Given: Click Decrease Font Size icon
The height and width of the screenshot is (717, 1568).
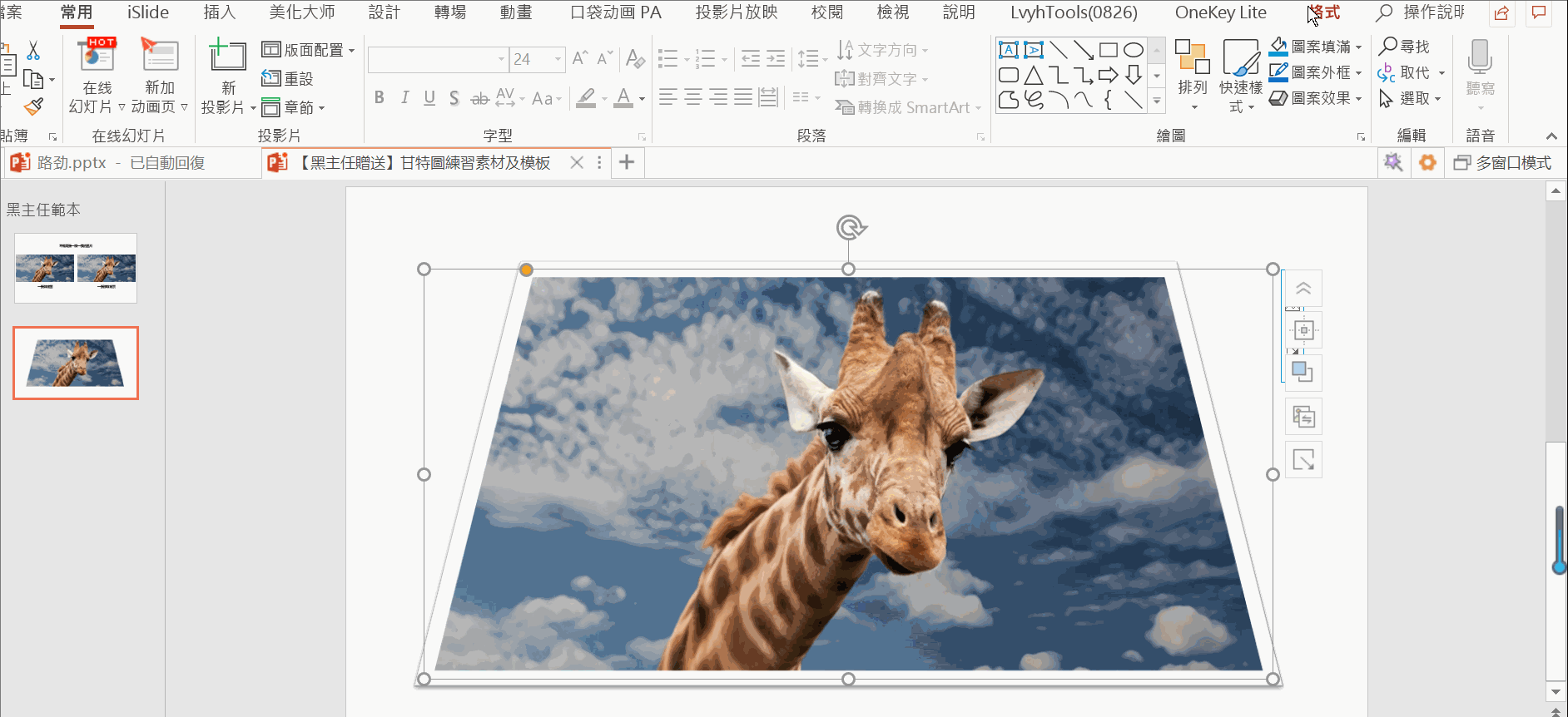Looking at the screenshot, I should pos(605,58).
